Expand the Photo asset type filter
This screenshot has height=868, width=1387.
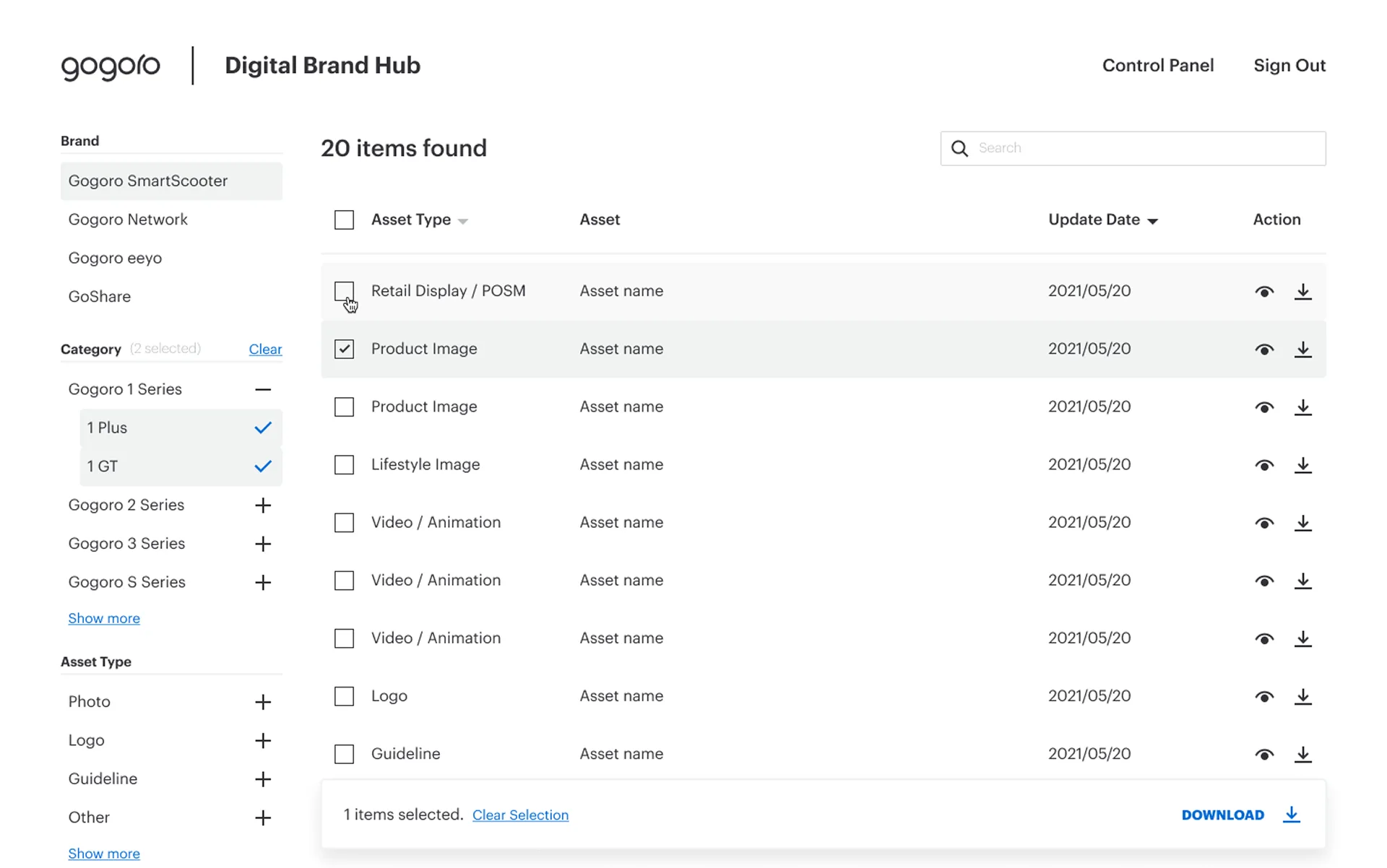(x=263, y=702)
